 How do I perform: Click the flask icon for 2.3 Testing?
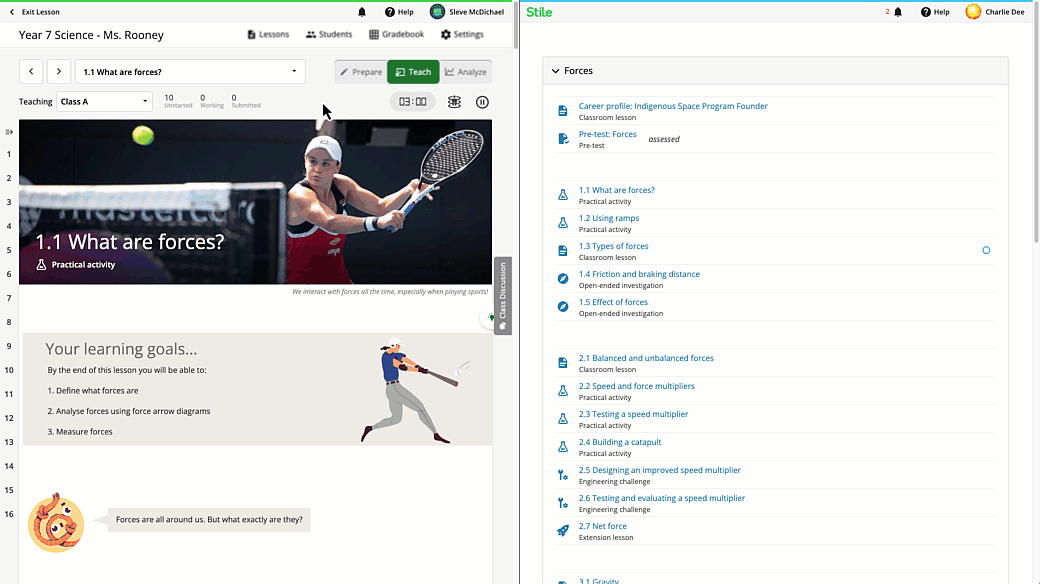562,419
